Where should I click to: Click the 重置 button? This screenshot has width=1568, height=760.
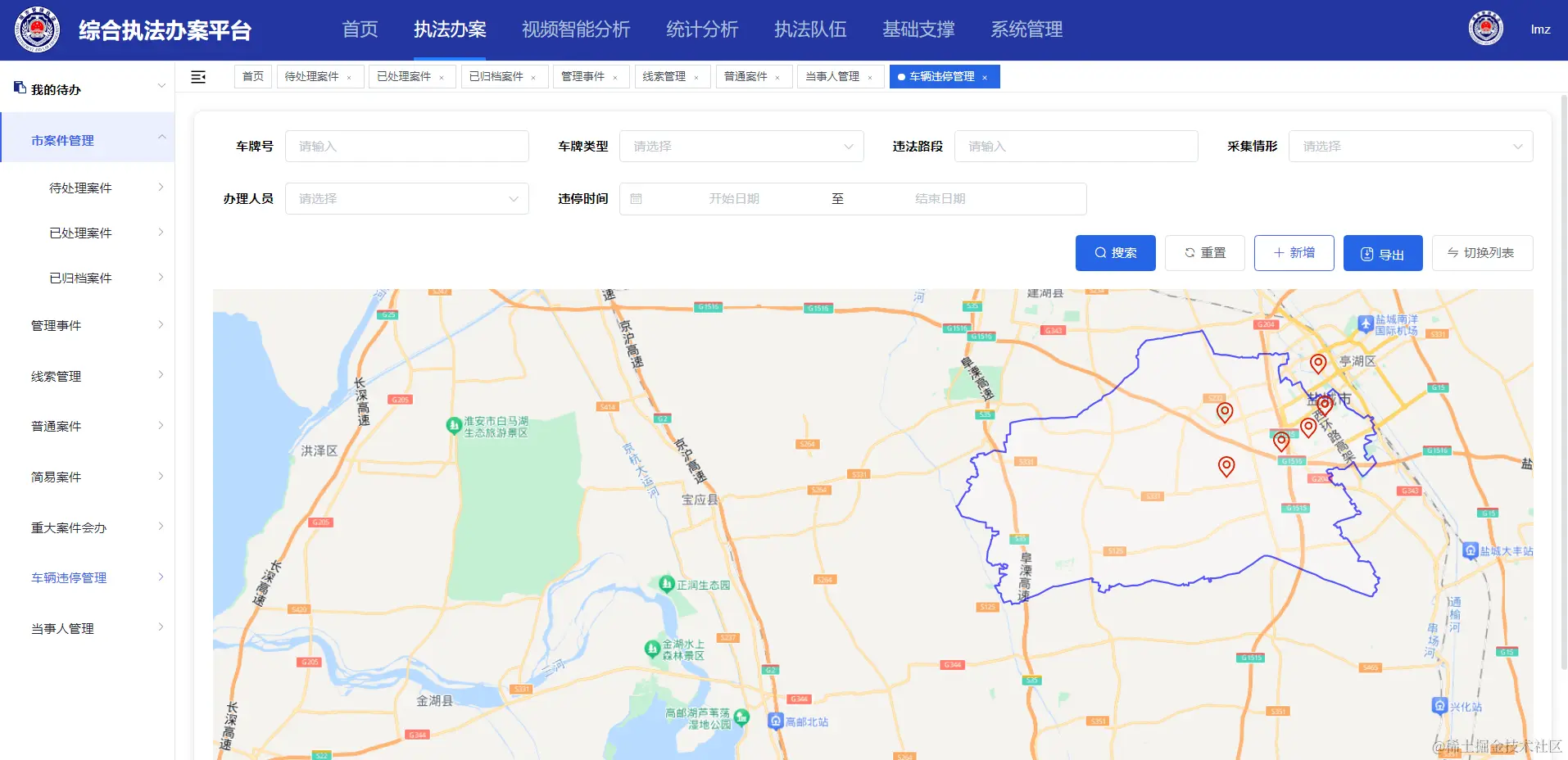[1204, 252]
